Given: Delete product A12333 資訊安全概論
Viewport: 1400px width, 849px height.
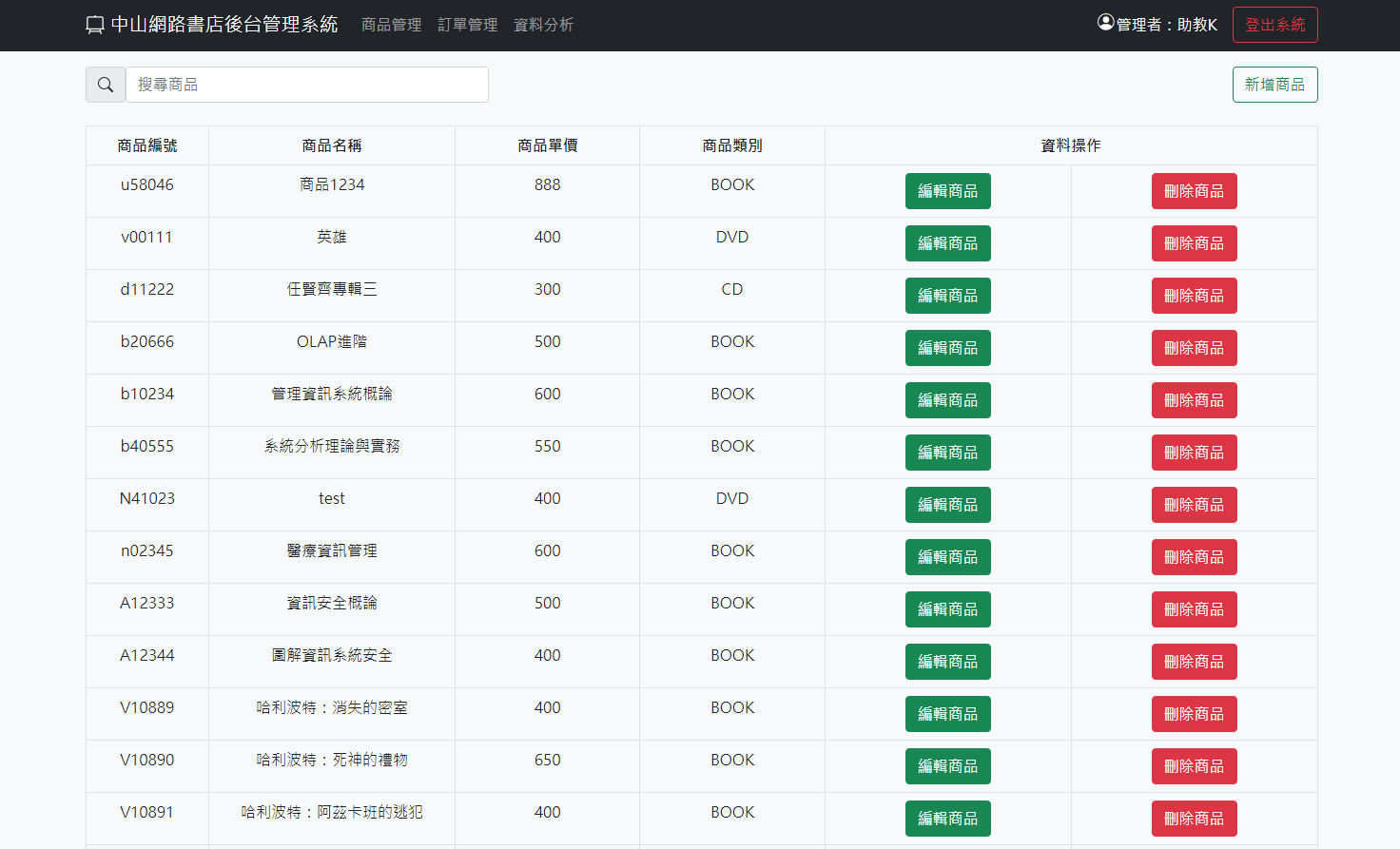Looking at the screenshot, I should (1194, 609).
